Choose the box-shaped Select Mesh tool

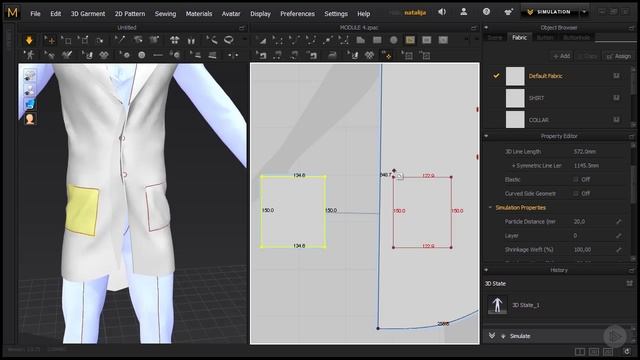(67, 40)
